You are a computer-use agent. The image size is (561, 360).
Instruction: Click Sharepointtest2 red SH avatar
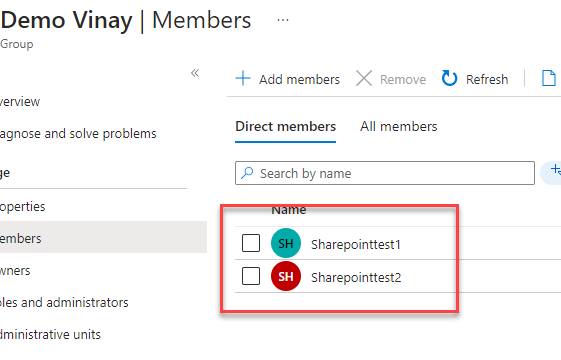286,276
